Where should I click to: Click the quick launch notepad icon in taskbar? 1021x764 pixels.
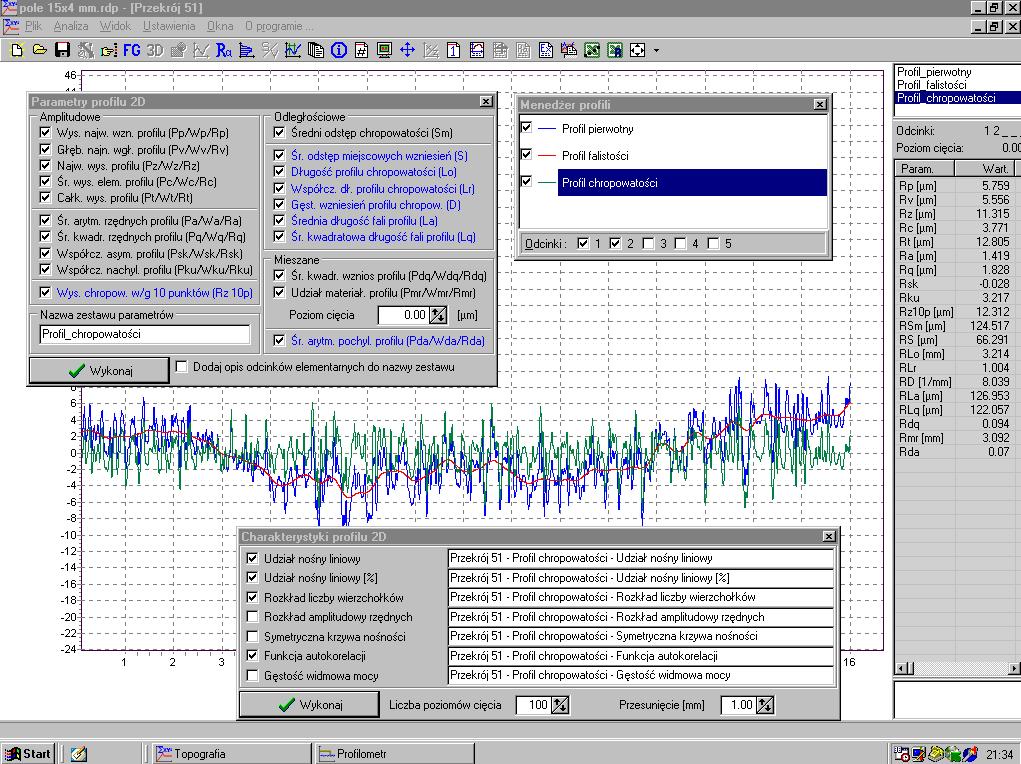click(79, 754)
